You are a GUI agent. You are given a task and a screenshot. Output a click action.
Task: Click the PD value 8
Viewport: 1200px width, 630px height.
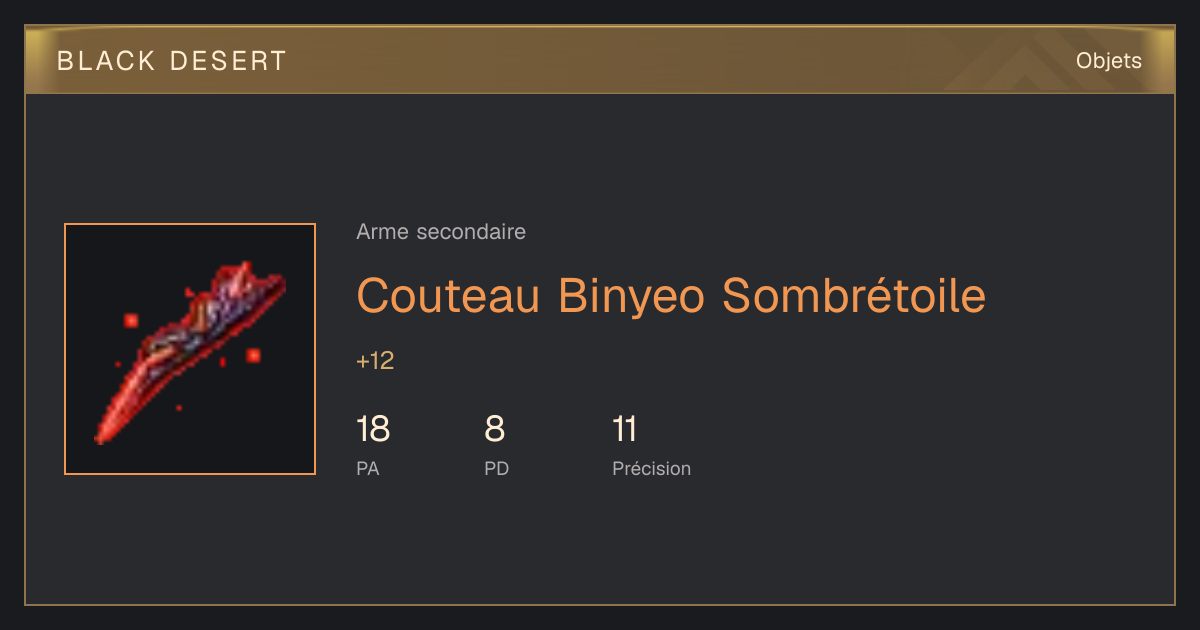click(x=495, y=430)
